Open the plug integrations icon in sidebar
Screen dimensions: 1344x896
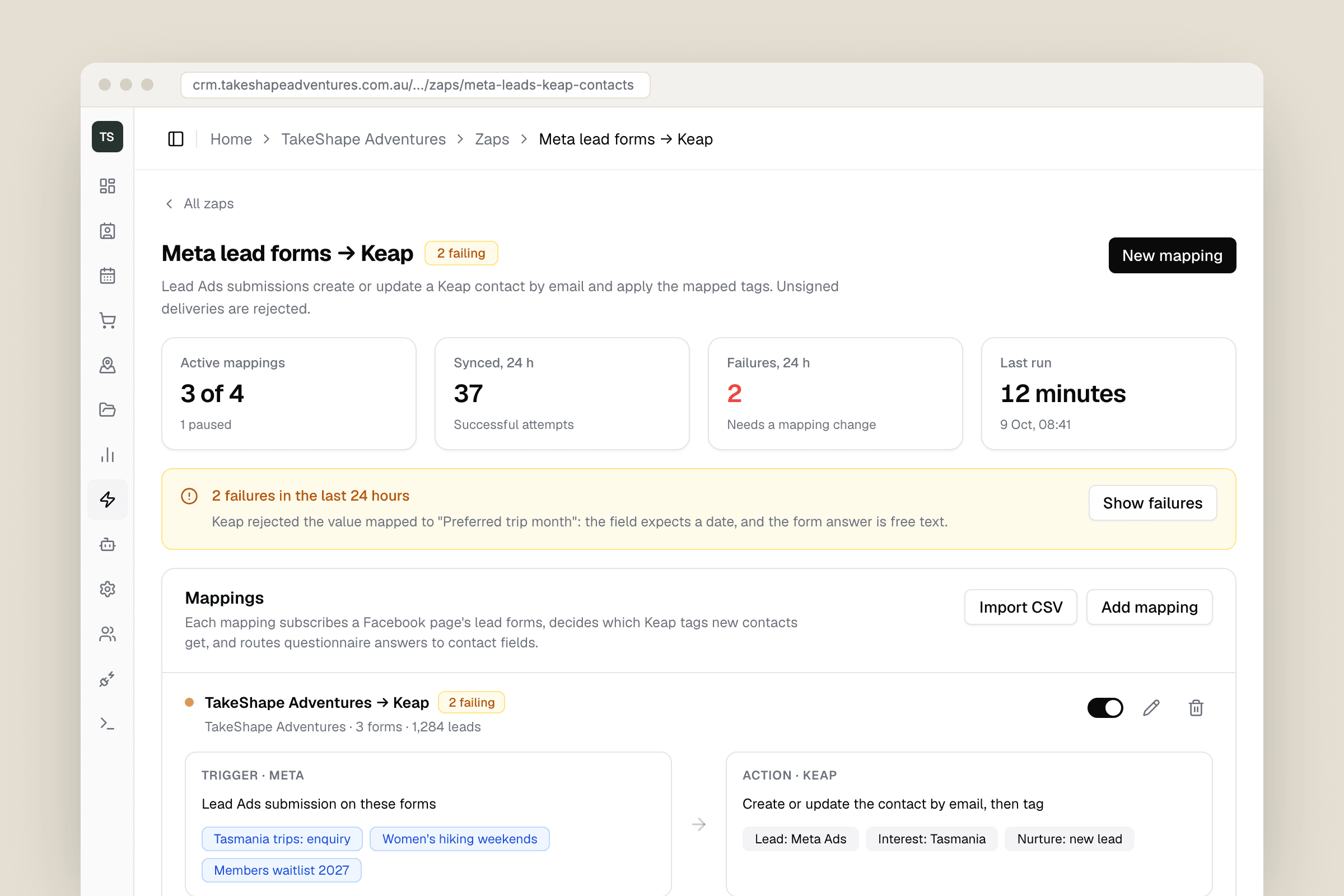tap(108, 679)
